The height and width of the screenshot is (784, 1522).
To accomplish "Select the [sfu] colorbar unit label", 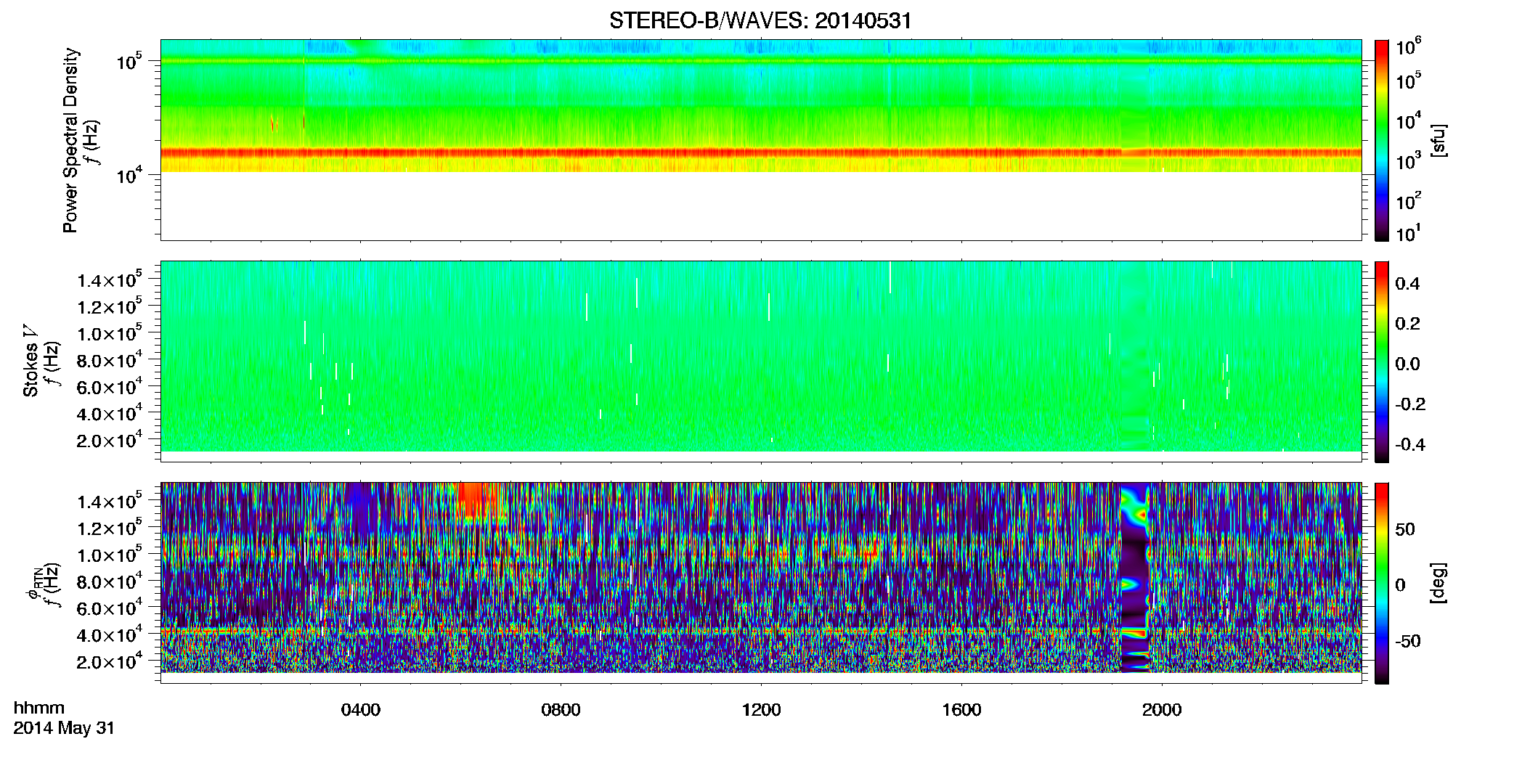I will (1438, 140).
